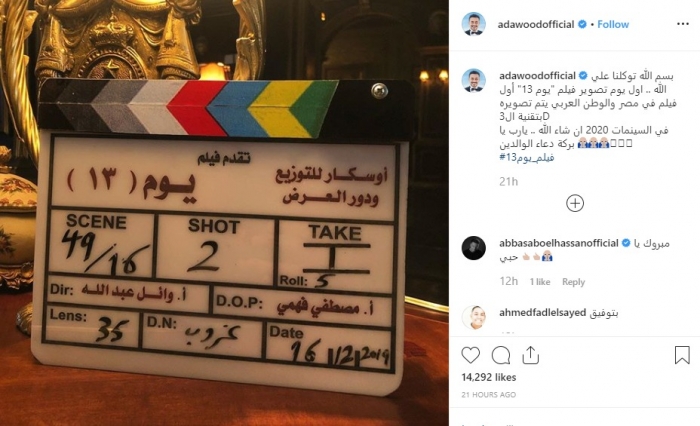The height and width of the screenshot is (426, 700).
Task: Load more comments with the plus circle
Action: click(575, 203)
